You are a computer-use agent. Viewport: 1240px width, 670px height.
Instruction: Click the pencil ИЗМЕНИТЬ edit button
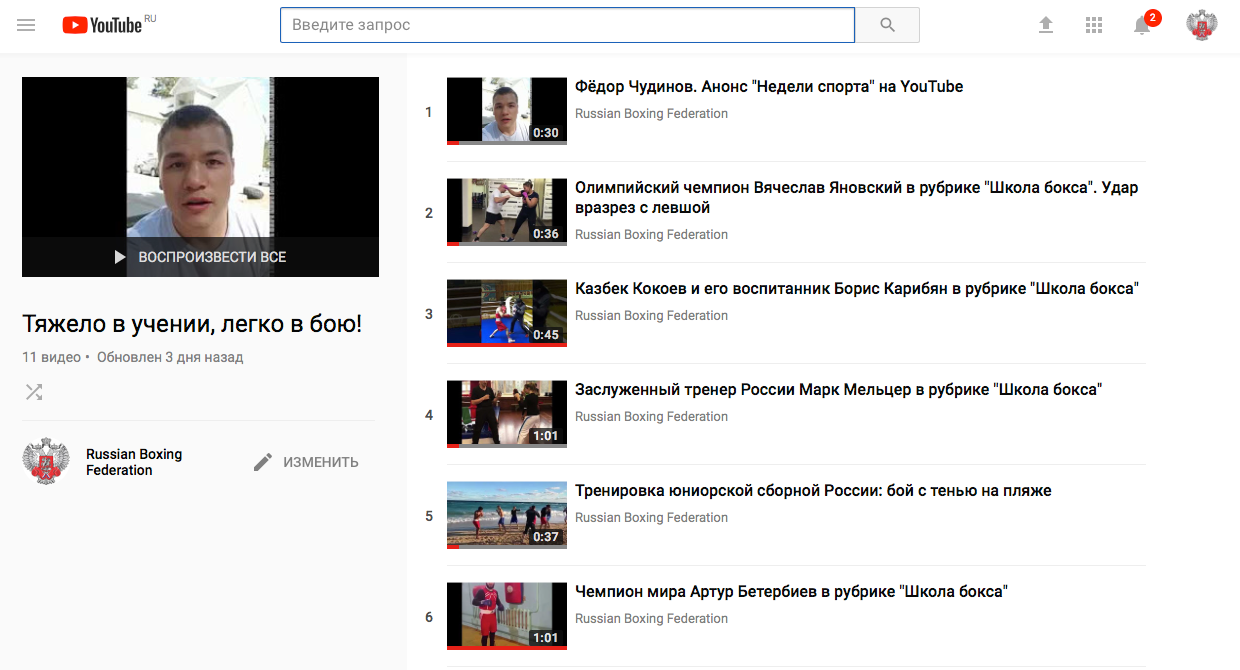point(306,462)
